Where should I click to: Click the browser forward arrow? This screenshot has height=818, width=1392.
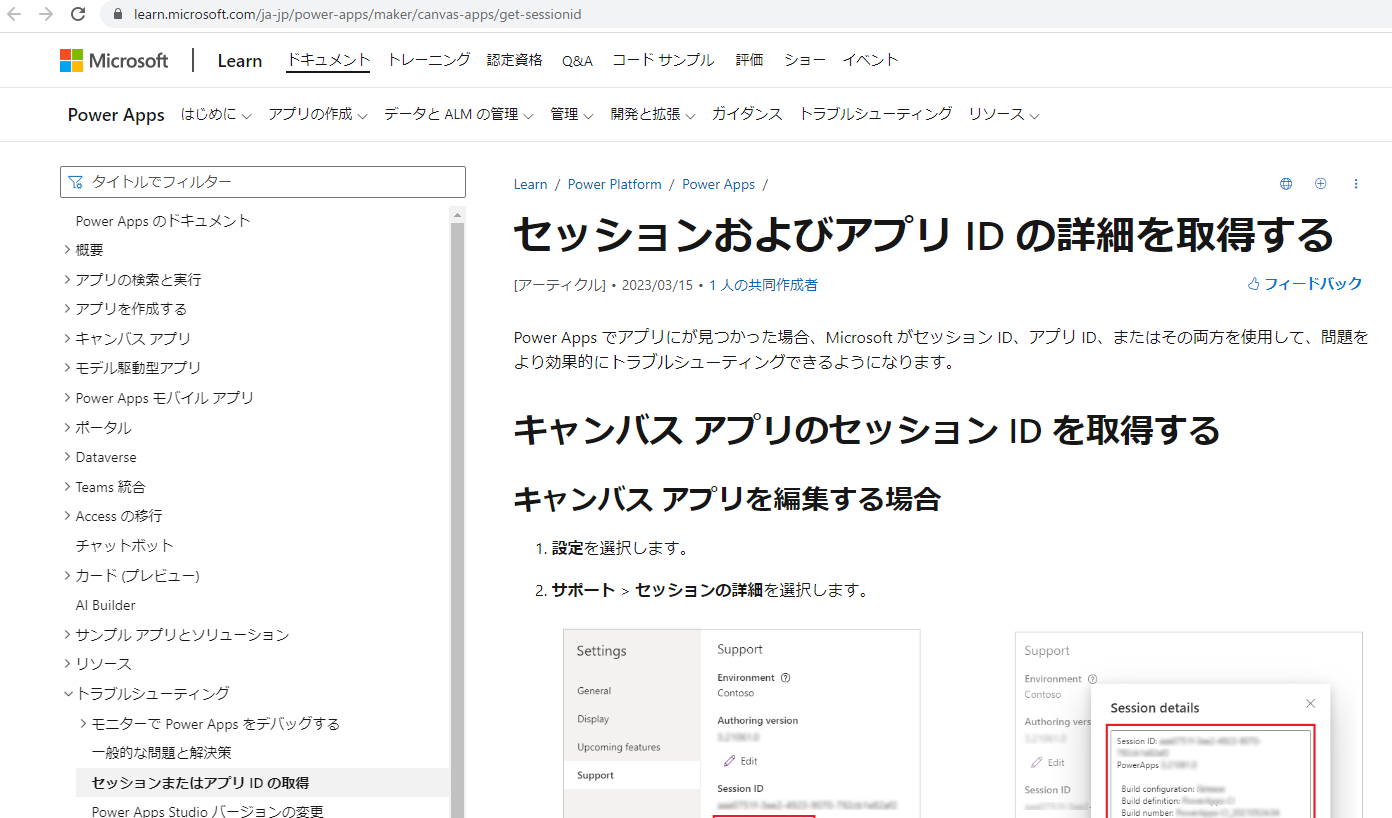(x=46, y=14)
